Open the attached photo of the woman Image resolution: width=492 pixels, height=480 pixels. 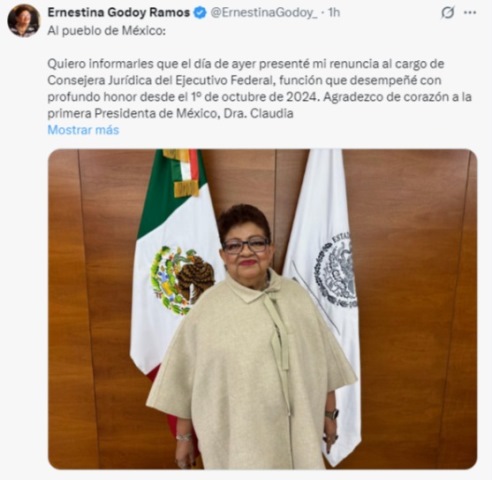263,309
